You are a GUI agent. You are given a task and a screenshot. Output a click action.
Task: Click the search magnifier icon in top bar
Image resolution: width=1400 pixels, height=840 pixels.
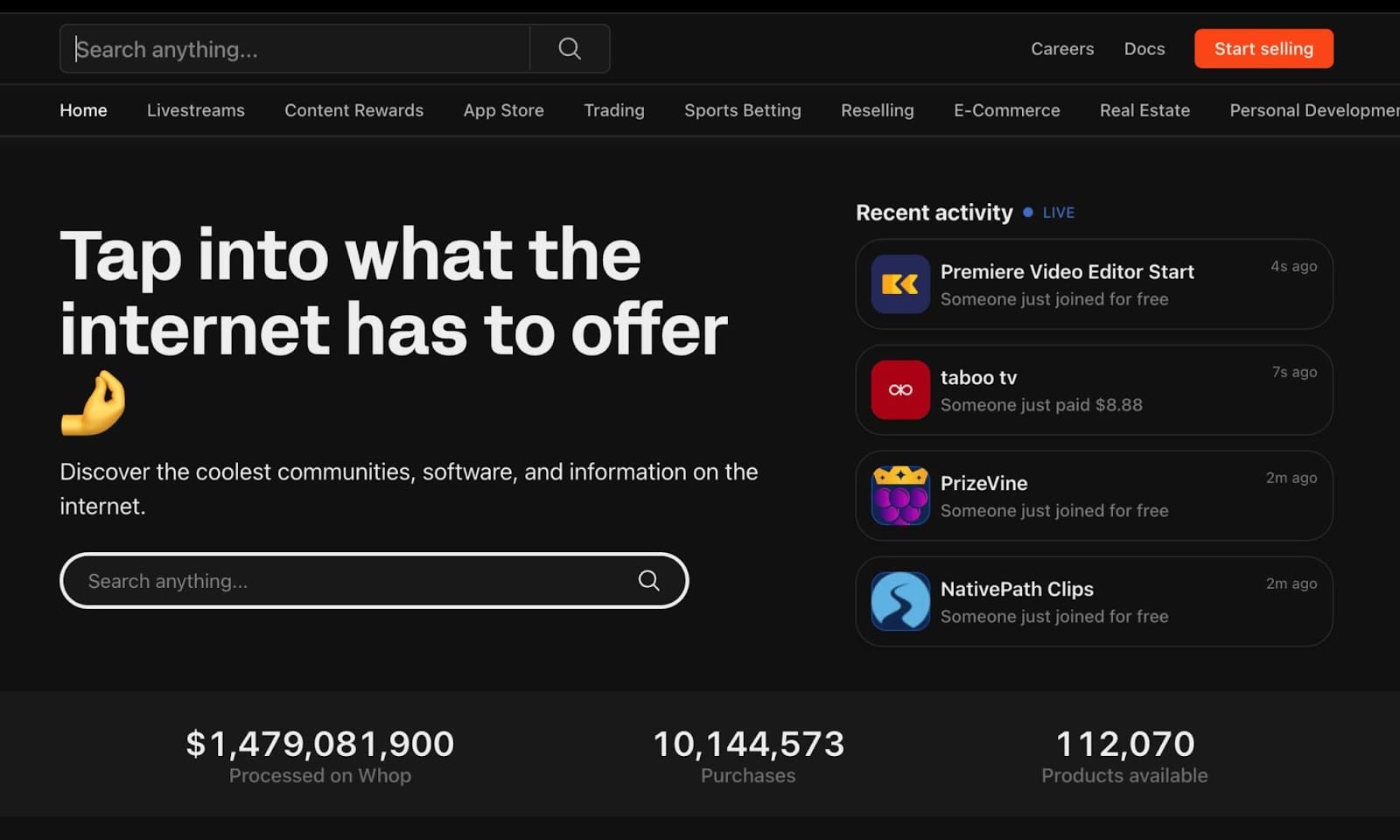[569, 48]
